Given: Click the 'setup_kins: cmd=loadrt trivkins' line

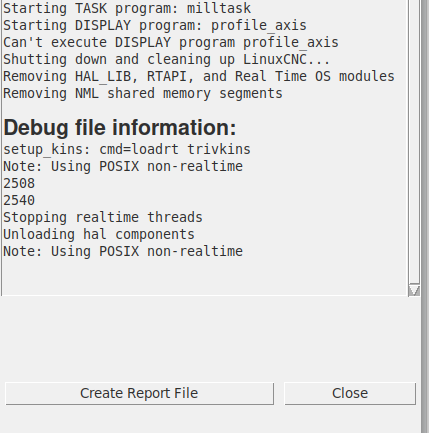Looking at the screenshot, I should [127, 149].
